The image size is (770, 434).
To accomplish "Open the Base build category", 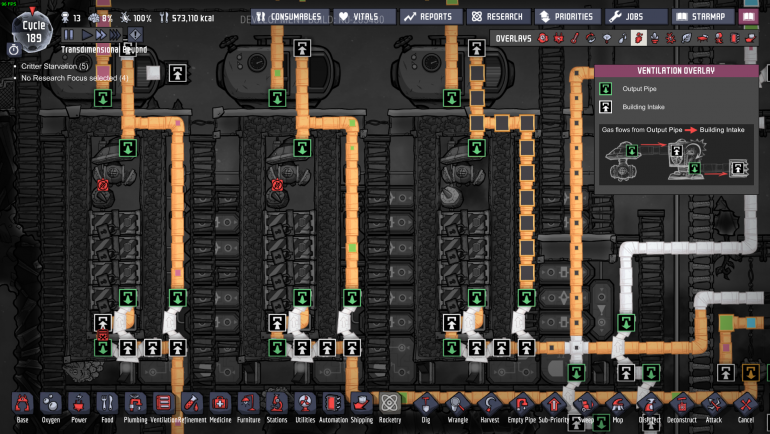I will coord(22,408).
